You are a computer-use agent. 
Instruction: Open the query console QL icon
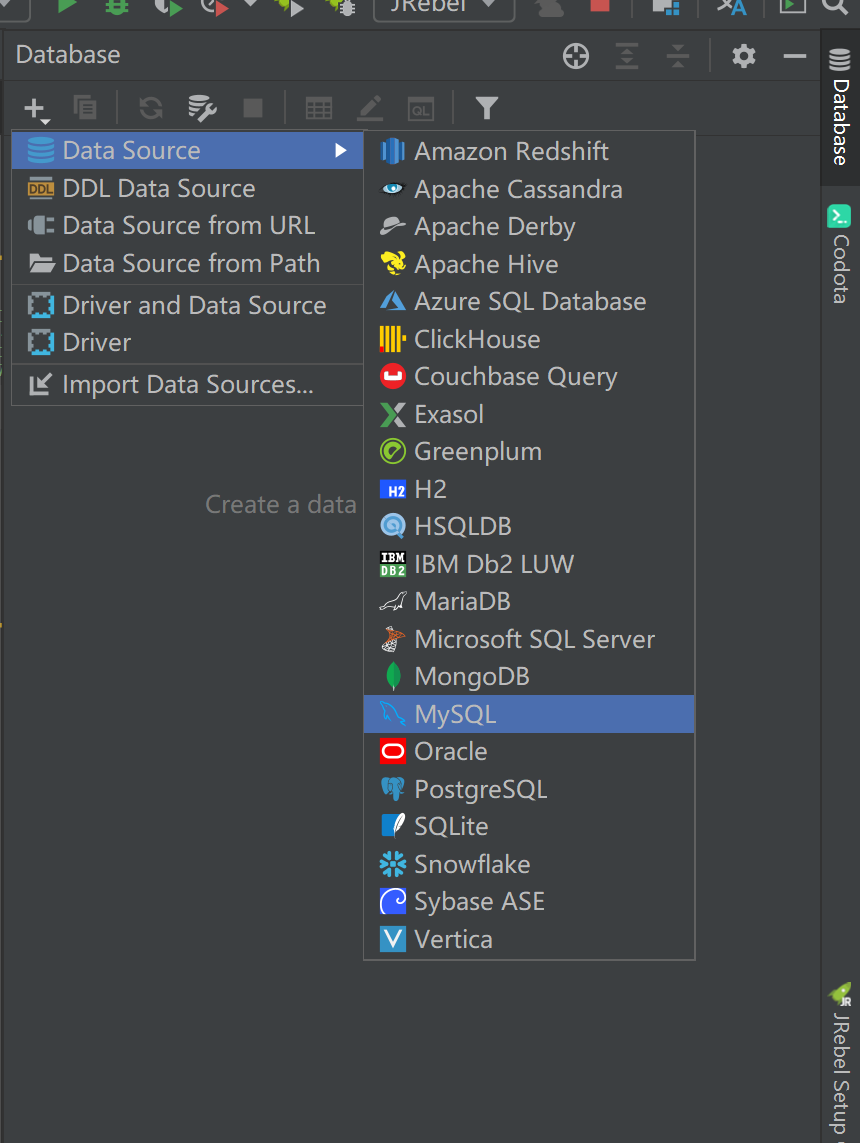pos(421,109)
